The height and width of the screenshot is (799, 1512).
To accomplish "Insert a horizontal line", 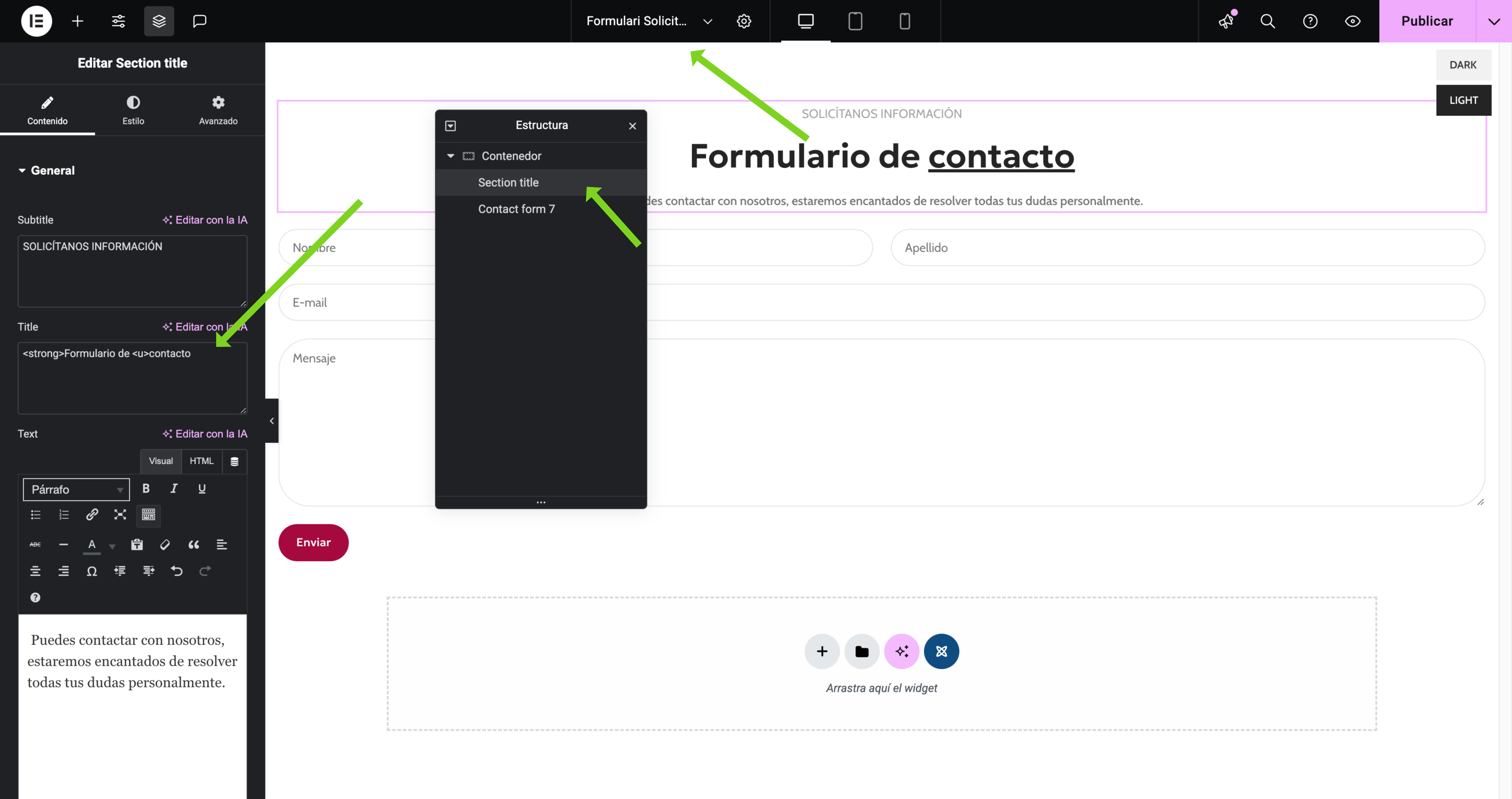I will pos(64,545).
